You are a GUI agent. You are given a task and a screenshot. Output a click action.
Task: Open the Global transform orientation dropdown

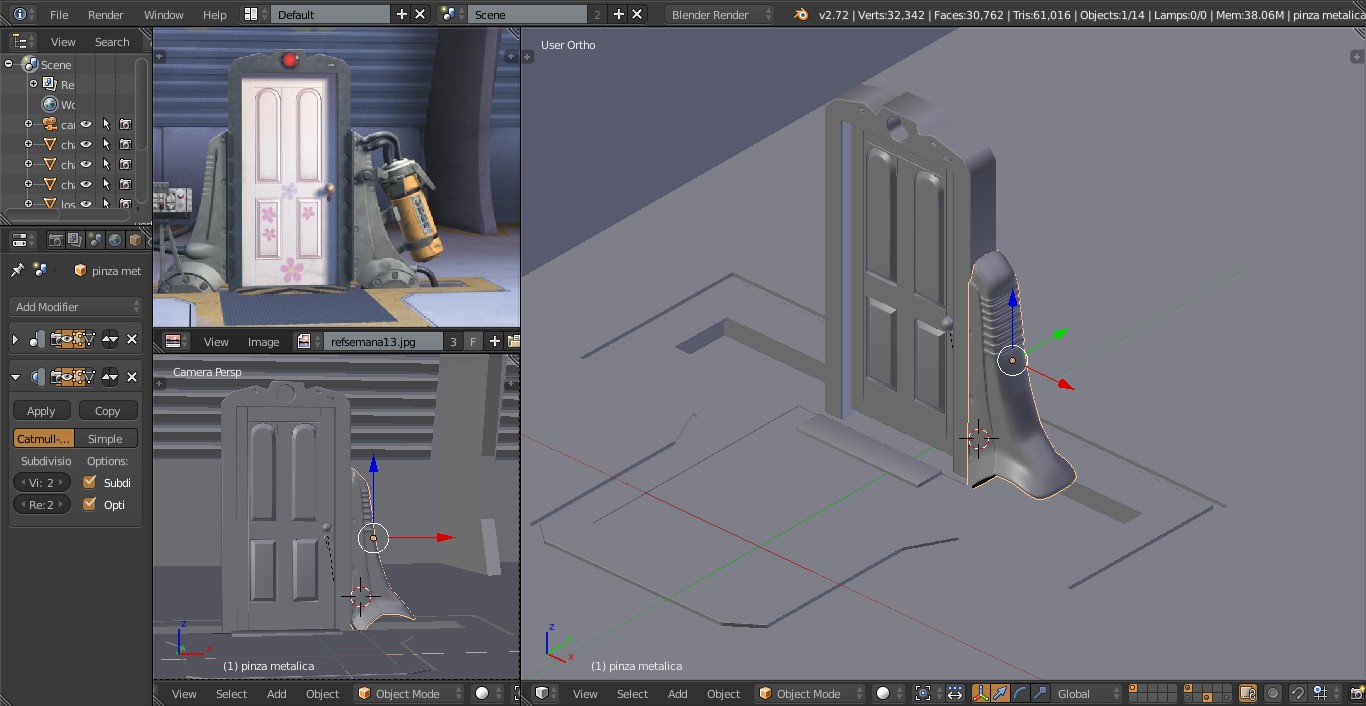pyautogui.click(x=1088, y=693)
